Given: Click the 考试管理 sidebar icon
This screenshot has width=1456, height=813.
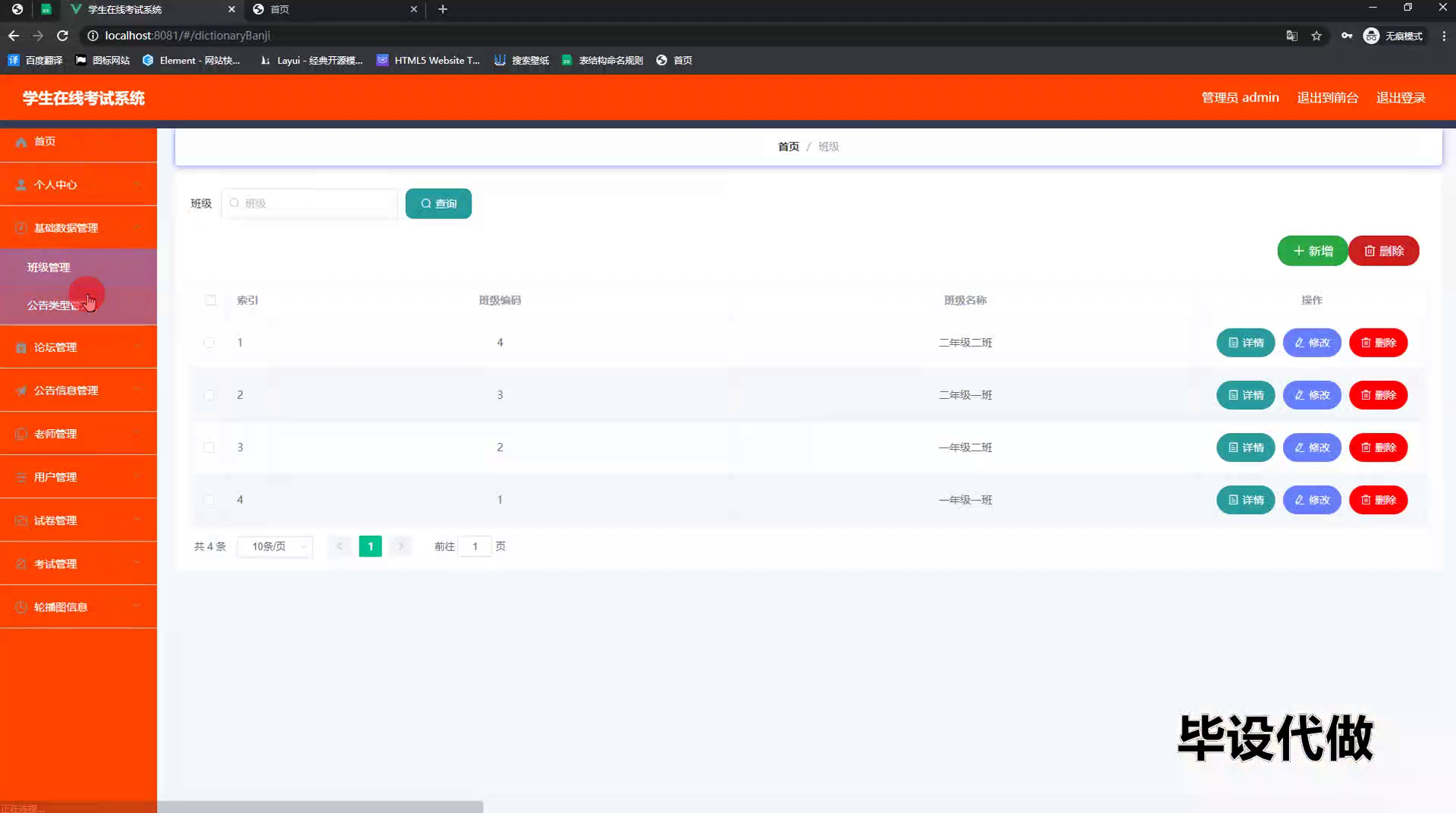Looking at the screenshot, I should 21,563.
